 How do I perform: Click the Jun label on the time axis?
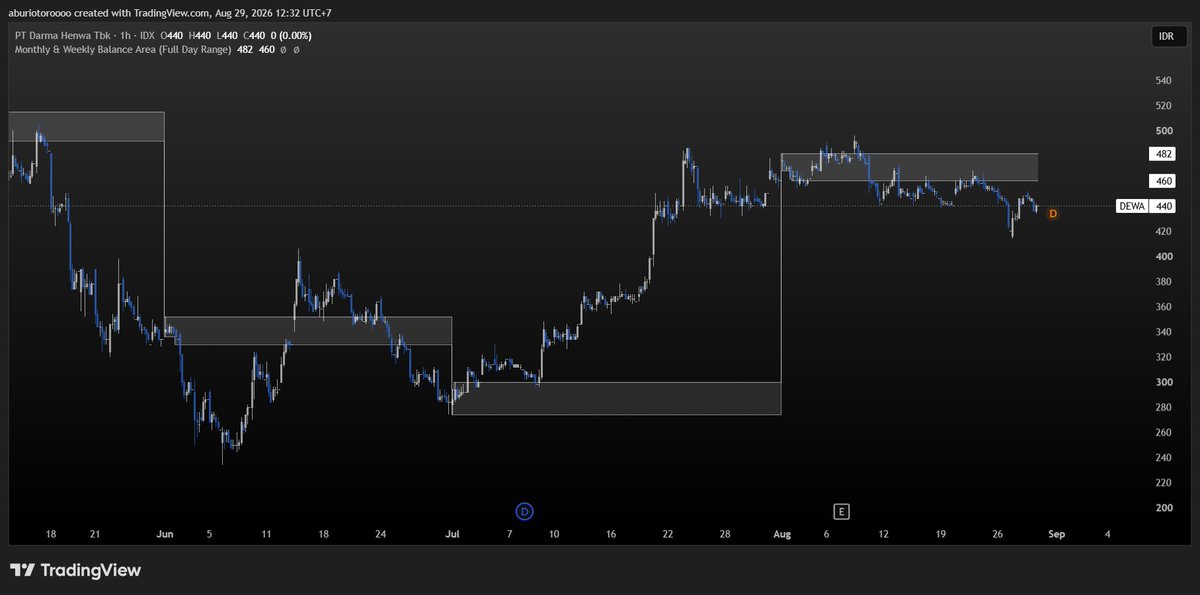point(167,535)
